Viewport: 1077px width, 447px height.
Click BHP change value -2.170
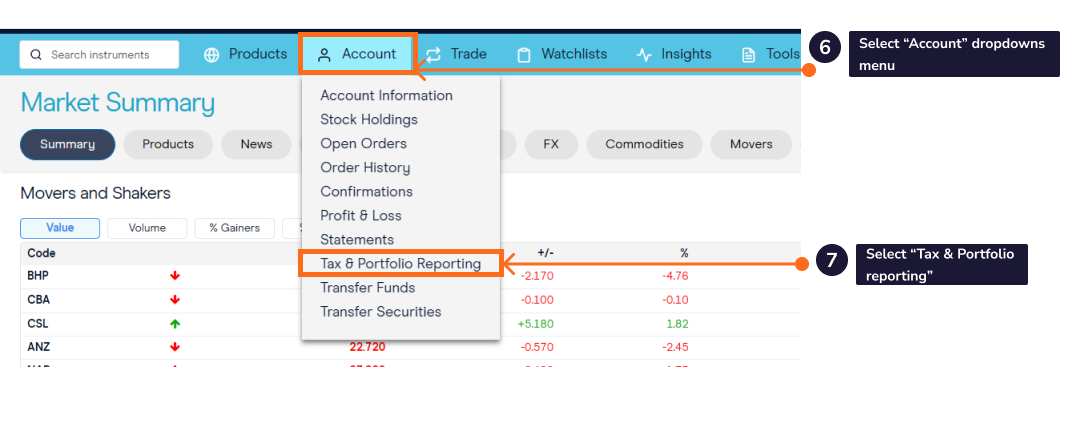(x=537, y=276)
